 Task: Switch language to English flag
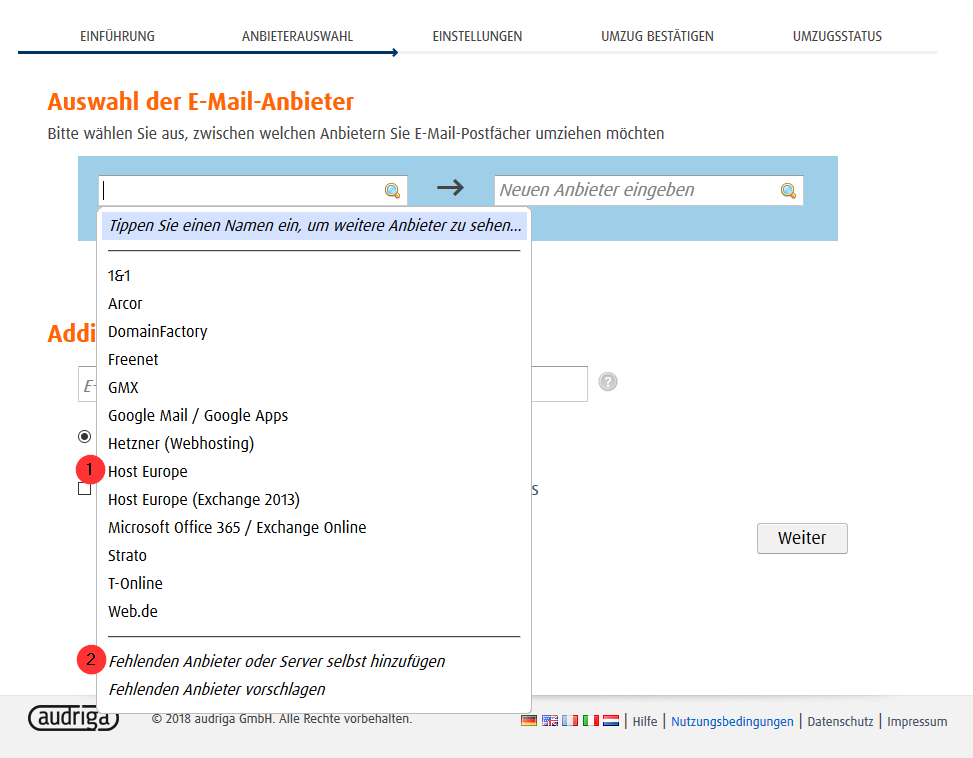pyautogui.click(x=550, y=721)
